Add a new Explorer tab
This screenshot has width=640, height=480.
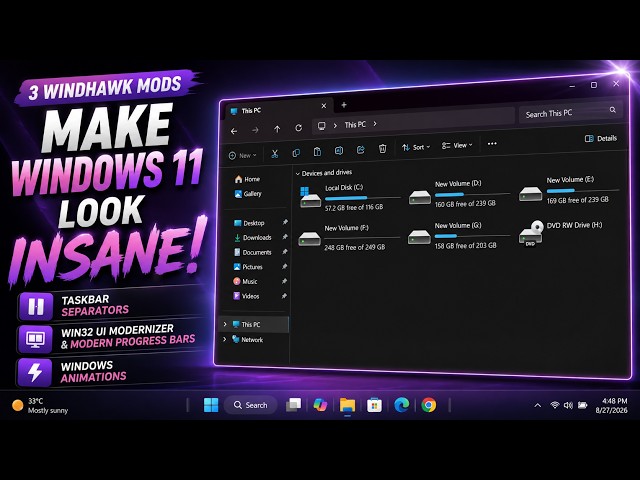point(344,105)
